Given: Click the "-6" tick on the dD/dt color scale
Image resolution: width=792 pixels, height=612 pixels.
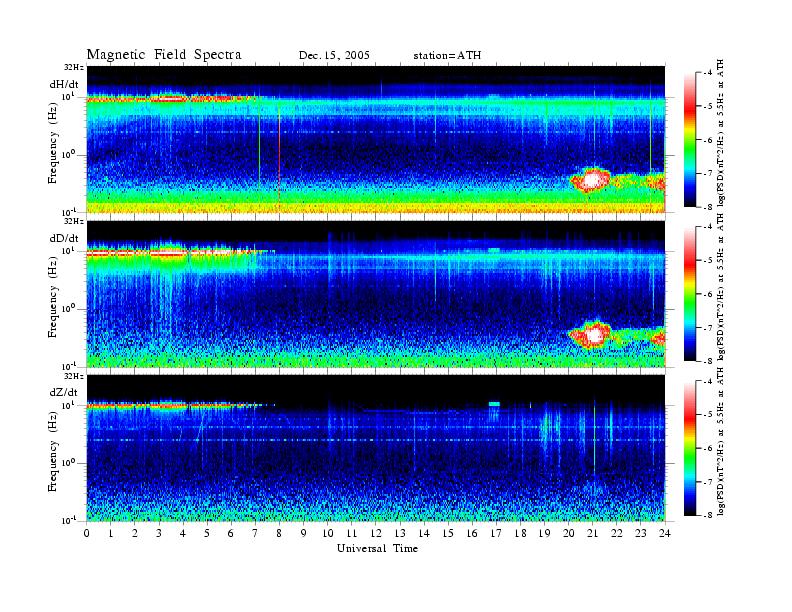Looking at the screenshot, I should click(709, 294).
